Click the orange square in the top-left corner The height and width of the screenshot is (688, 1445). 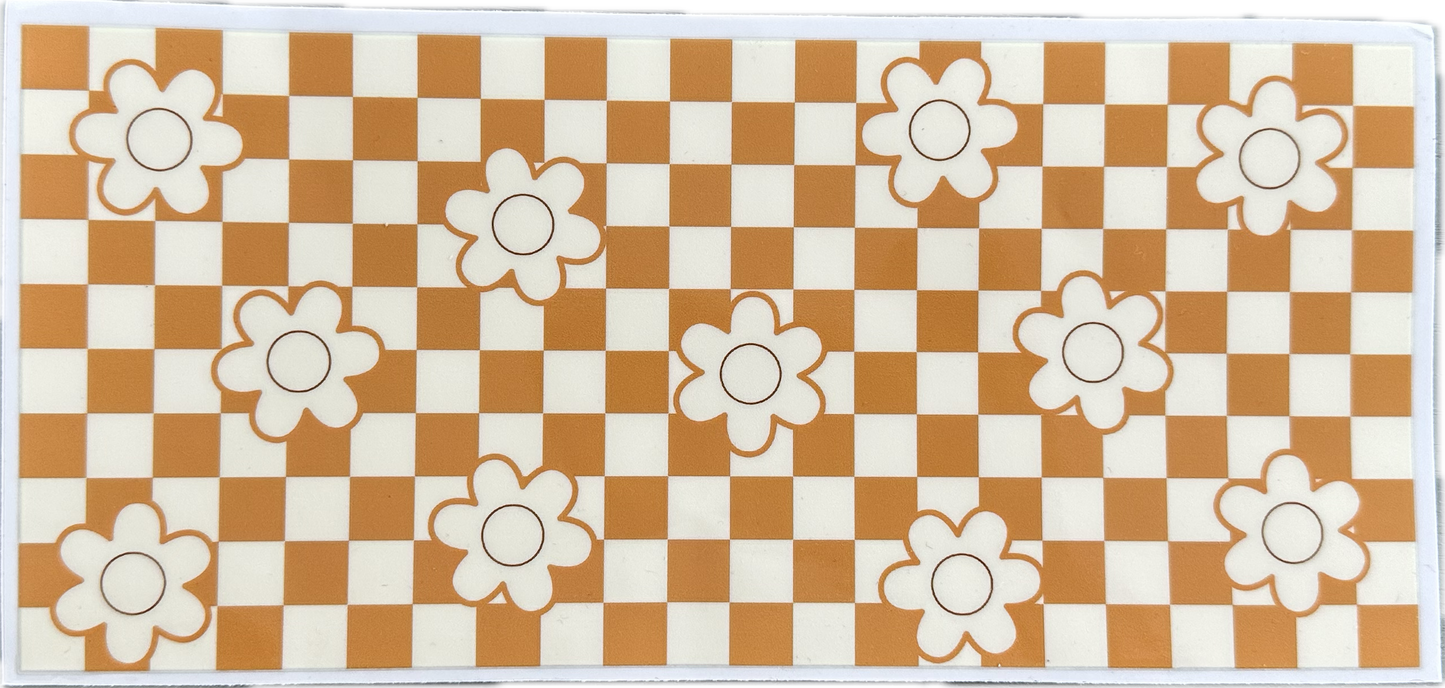click(54, 58)
